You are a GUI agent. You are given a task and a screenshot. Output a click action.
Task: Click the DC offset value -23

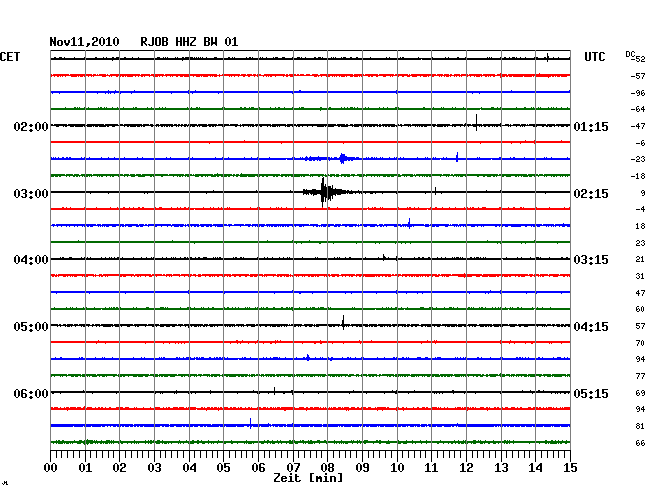tap(638, 159)
